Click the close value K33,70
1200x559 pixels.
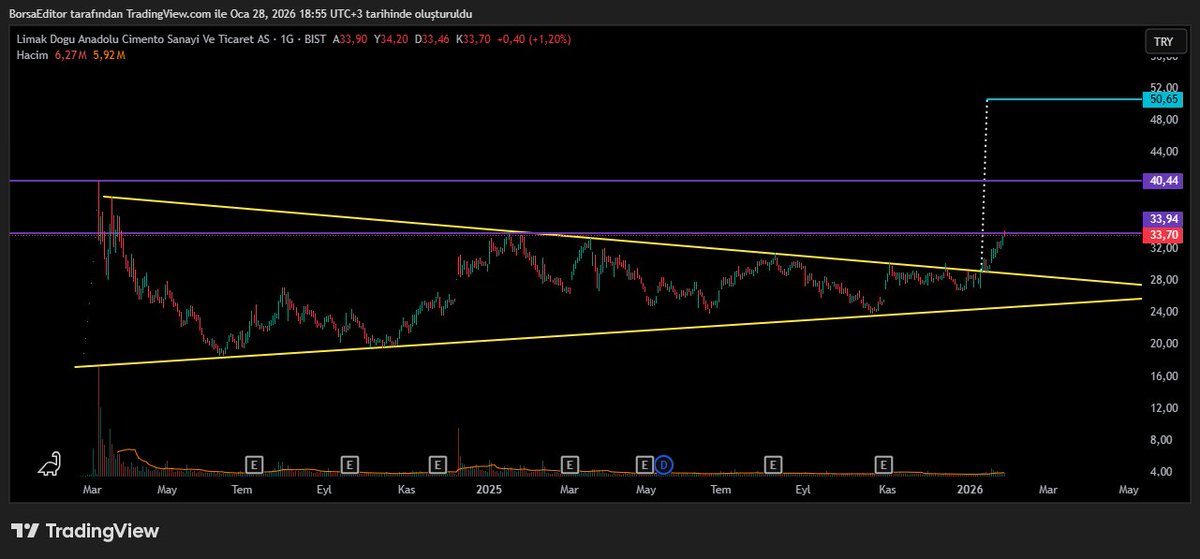coord(473,39)
